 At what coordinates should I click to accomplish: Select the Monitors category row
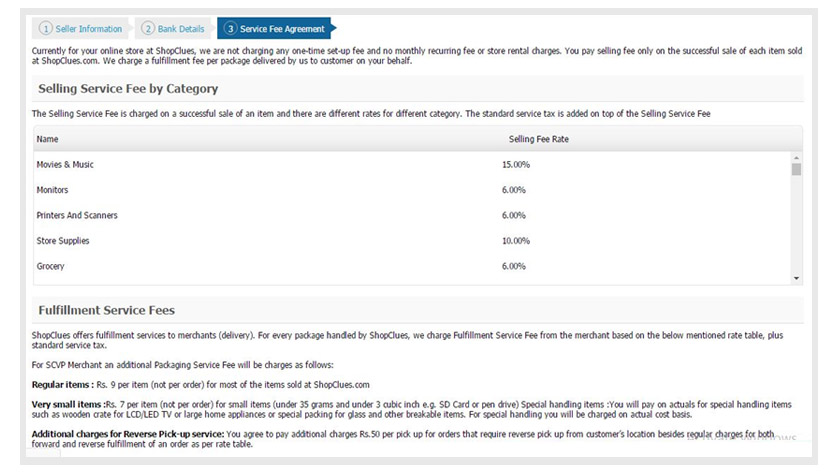(412, 190)
